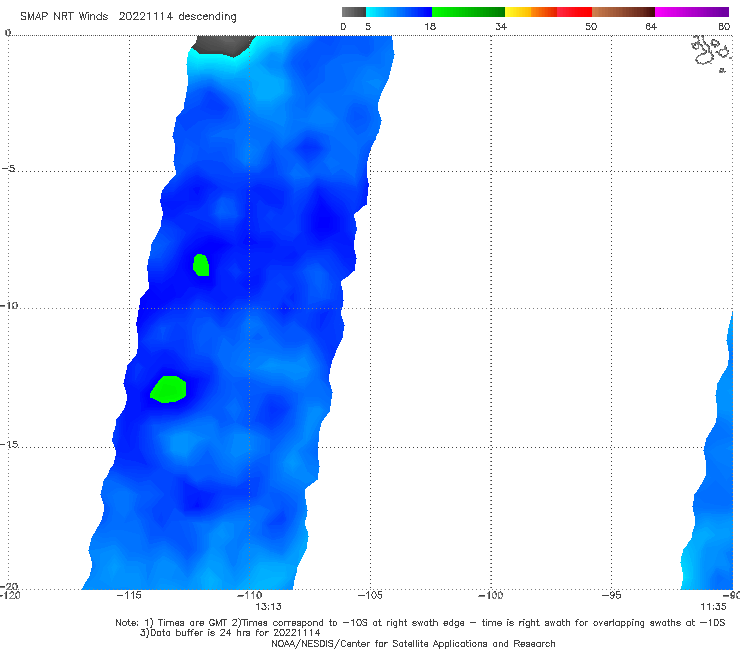Click the larger lower green wind patch
The width and height of the screenshot is (740, 650).
pyautogui.click(x=168, y=389)
